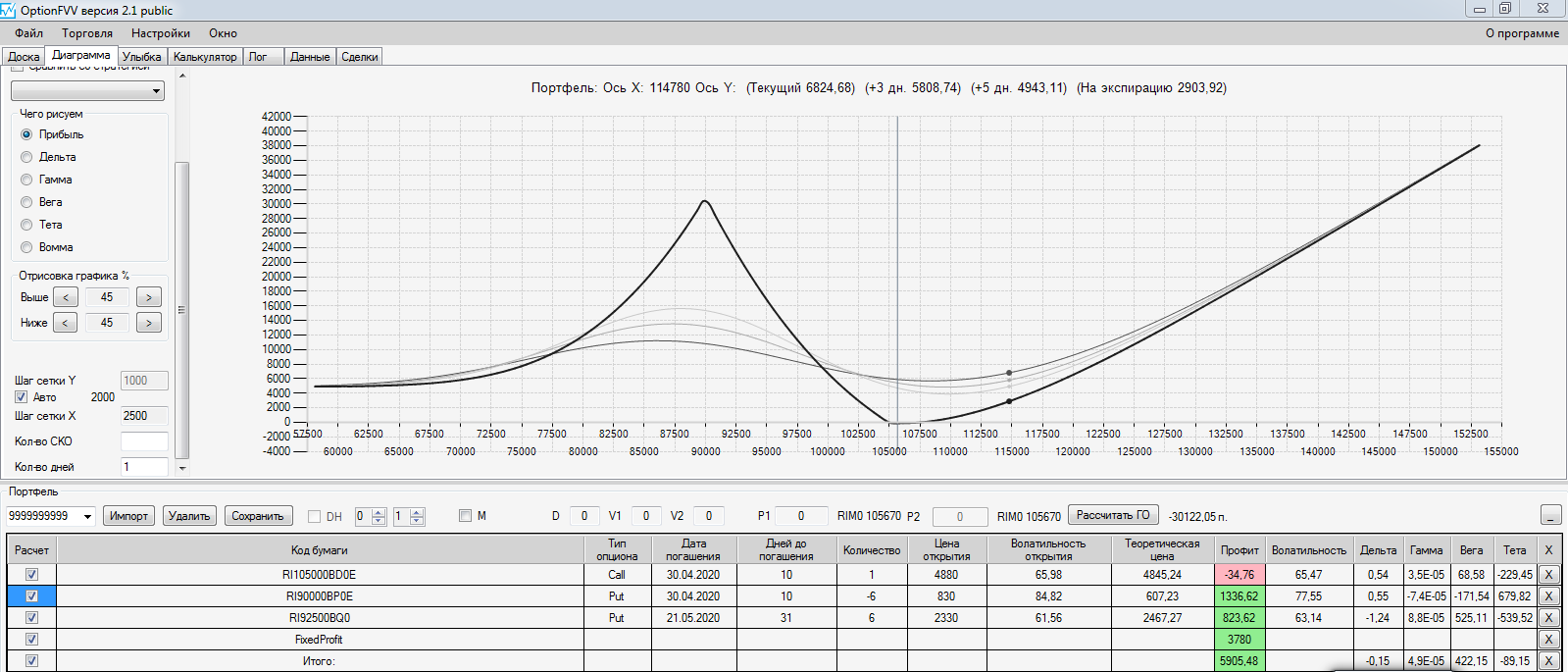Screen dimensions: 1568x672
Task: Click the P1 value input field
Action: click(800, 516)
